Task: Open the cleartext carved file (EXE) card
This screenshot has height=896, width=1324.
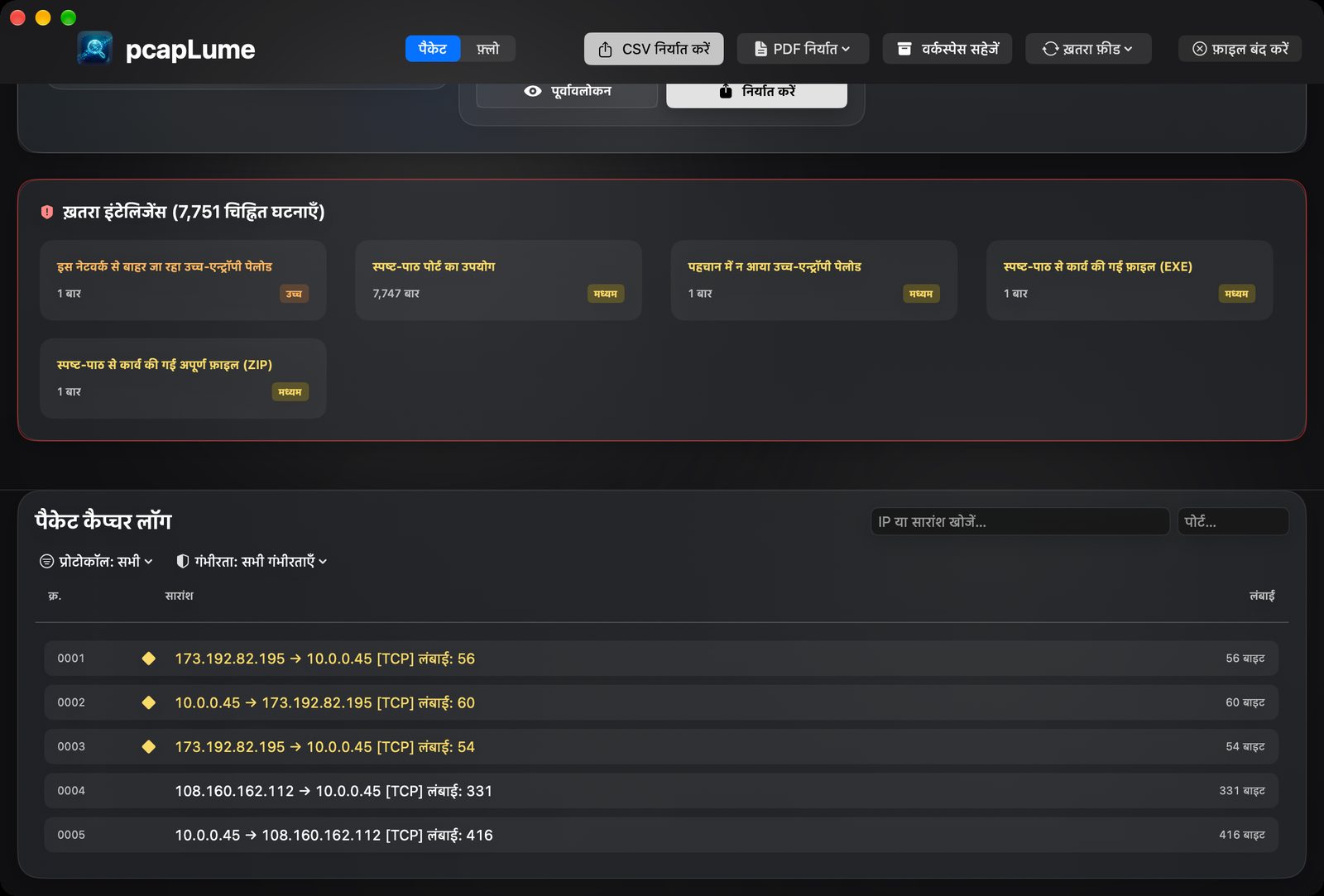Action: 1130,280
